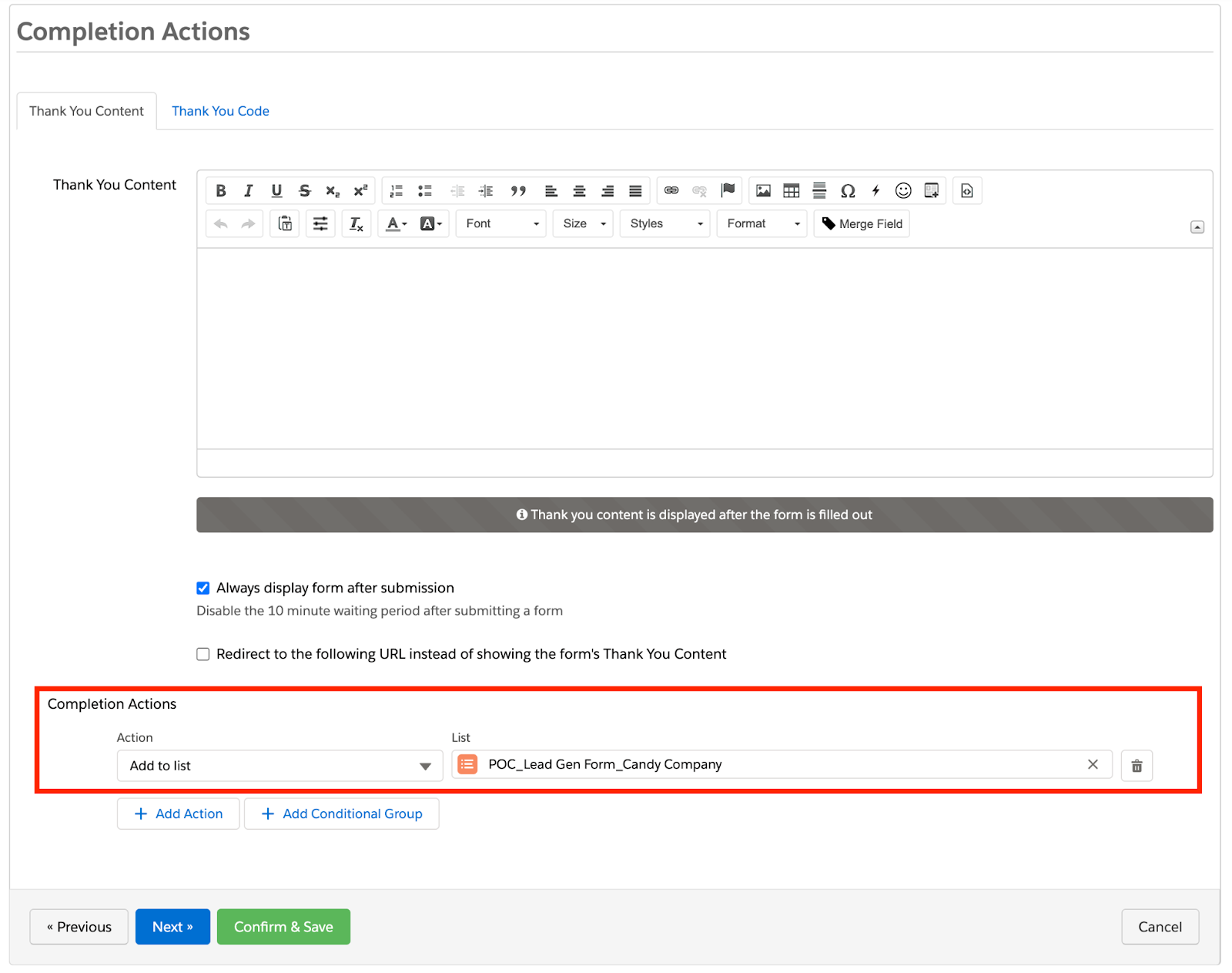Insert a special character omega

pos(848,190)
